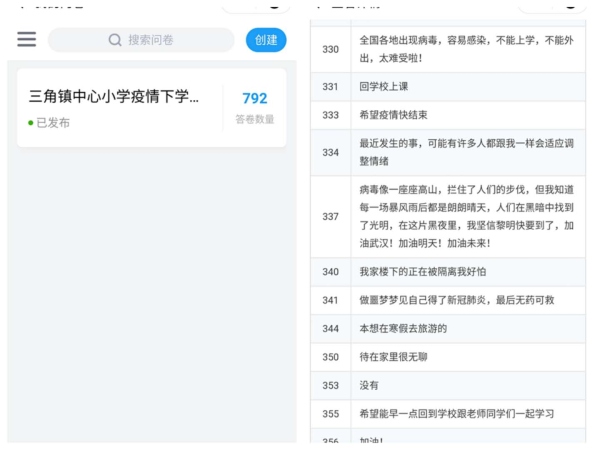The height and width of the screenshot is (450, 600).
Task: Select response row number 341
Action: pyautogui.click(x=330, y=300)
